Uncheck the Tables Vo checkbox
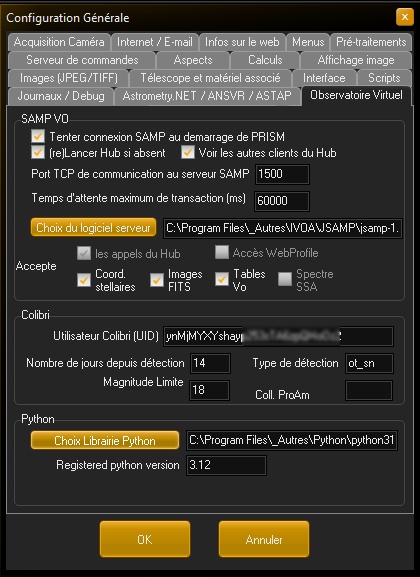 (222, 279)
